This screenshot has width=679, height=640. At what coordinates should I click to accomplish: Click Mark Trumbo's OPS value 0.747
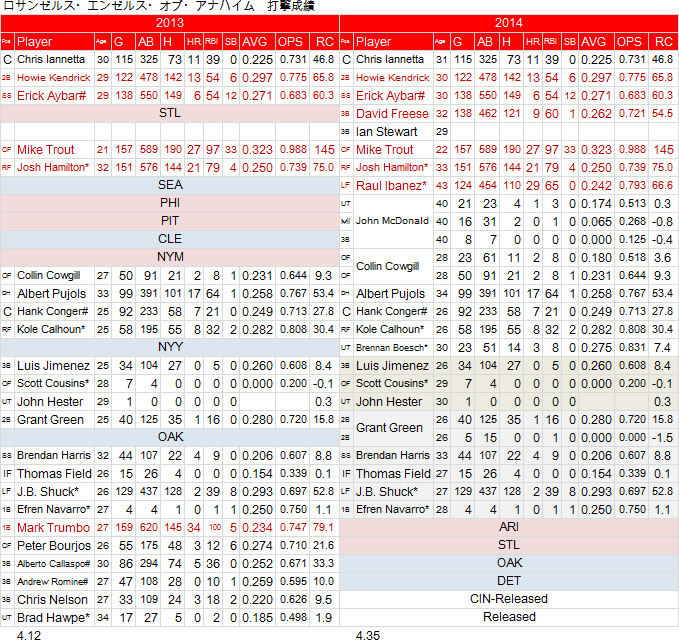(x=293, y=527)
